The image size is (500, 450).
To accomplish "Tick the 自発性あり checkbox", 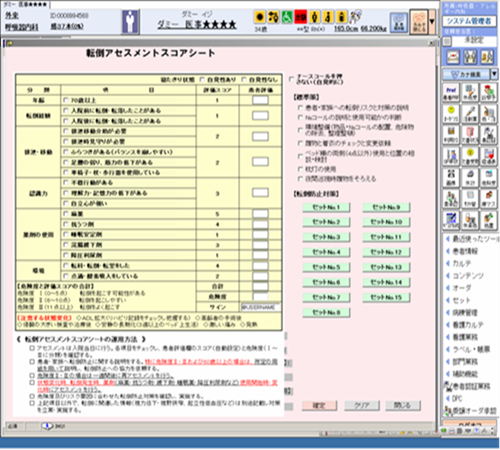I will tap(202, 79).
